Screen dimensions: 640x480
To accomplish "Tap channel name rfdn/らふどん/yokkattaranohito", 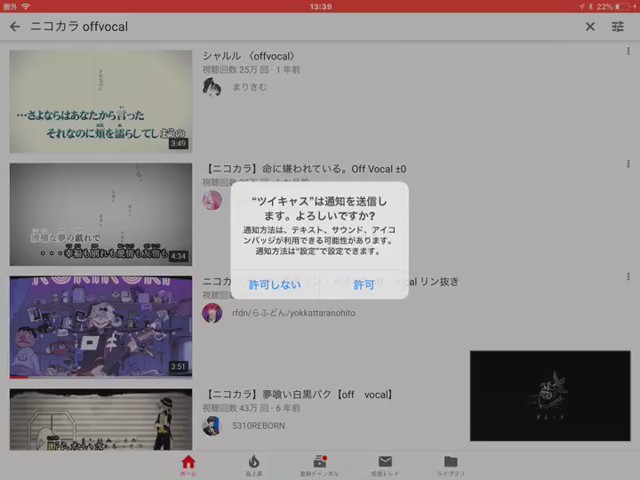I will click(x=293, y=313).
